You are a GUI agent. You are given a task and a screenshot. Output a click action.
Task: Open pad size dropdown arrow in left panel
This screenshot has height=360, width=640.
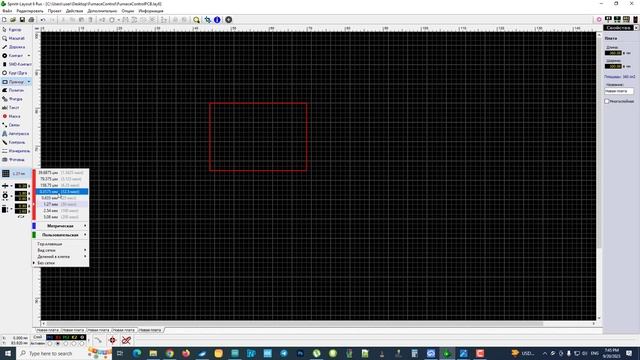[11, 196]
